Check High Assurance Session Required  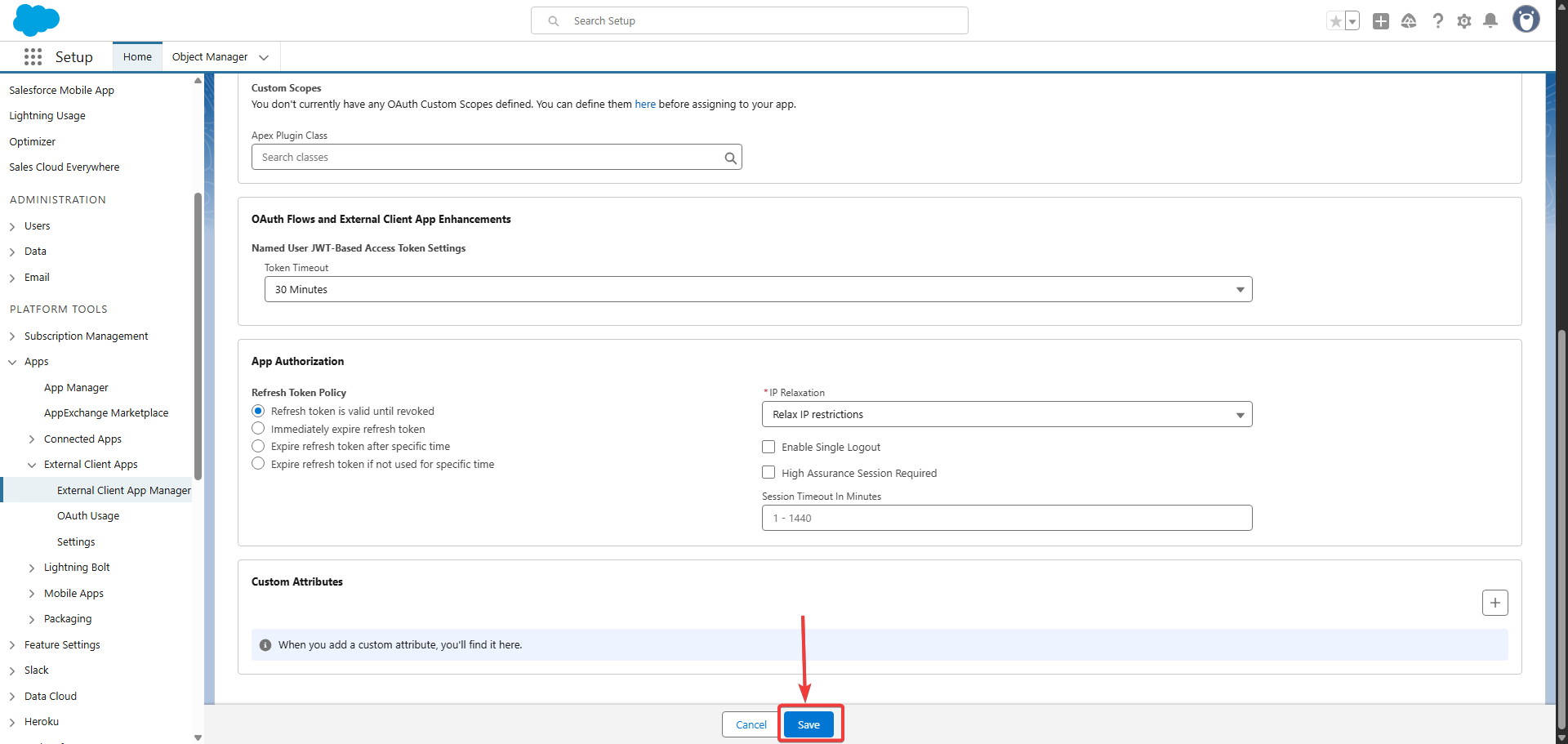click(768, 472)
